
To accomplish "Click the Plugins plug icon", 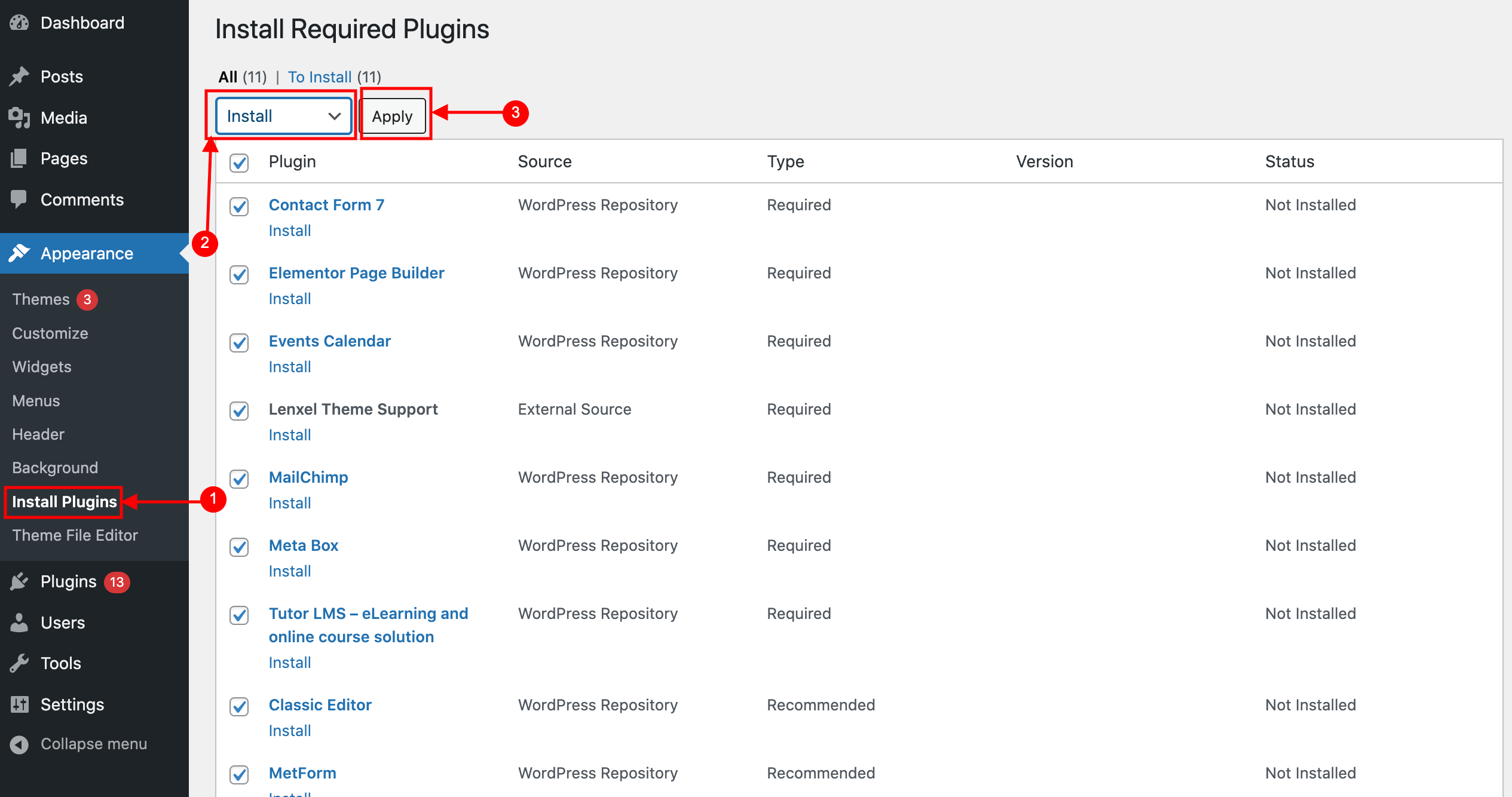I will coord(19,581).
